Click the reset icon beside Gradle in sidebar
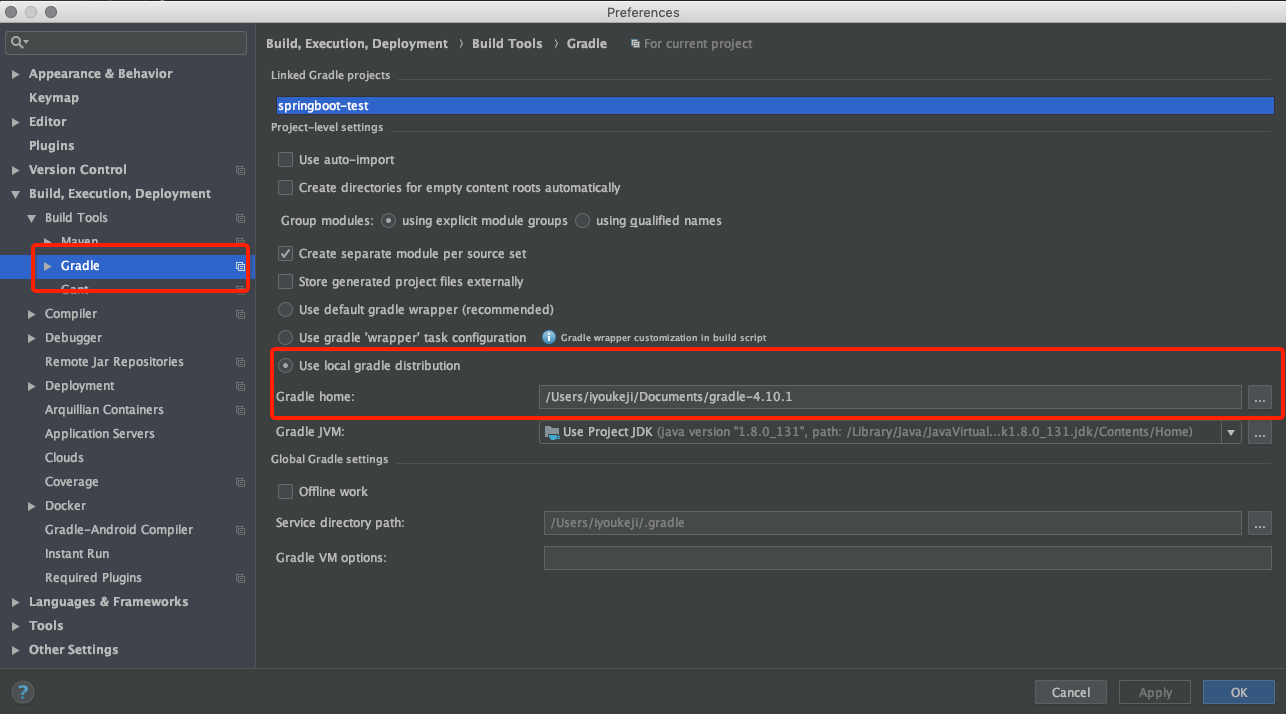Image resolution: width=1286 pixels, height=714 pixels. (239, 266)
